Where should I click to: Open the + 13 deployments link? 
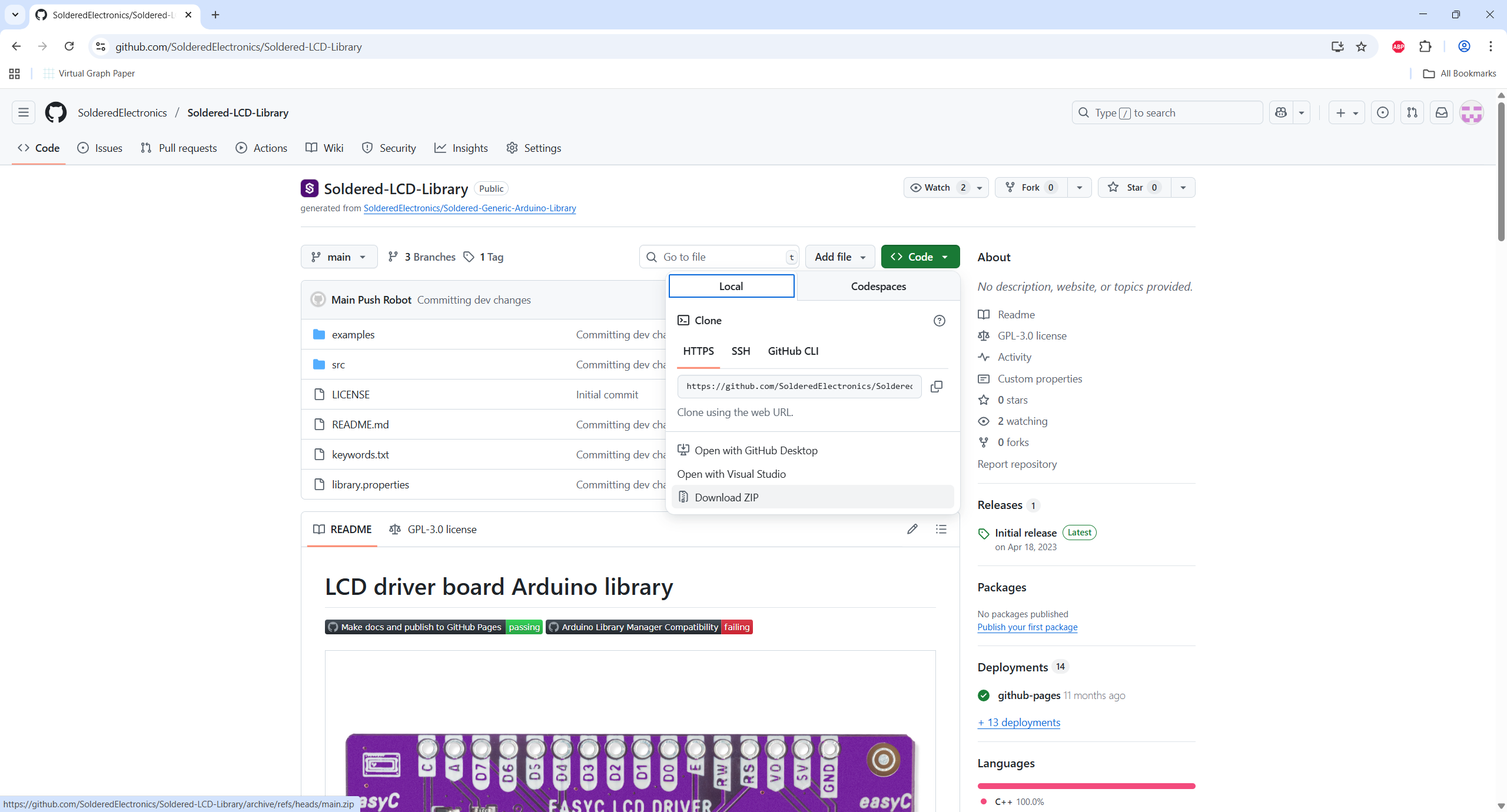coord(1018,722)
